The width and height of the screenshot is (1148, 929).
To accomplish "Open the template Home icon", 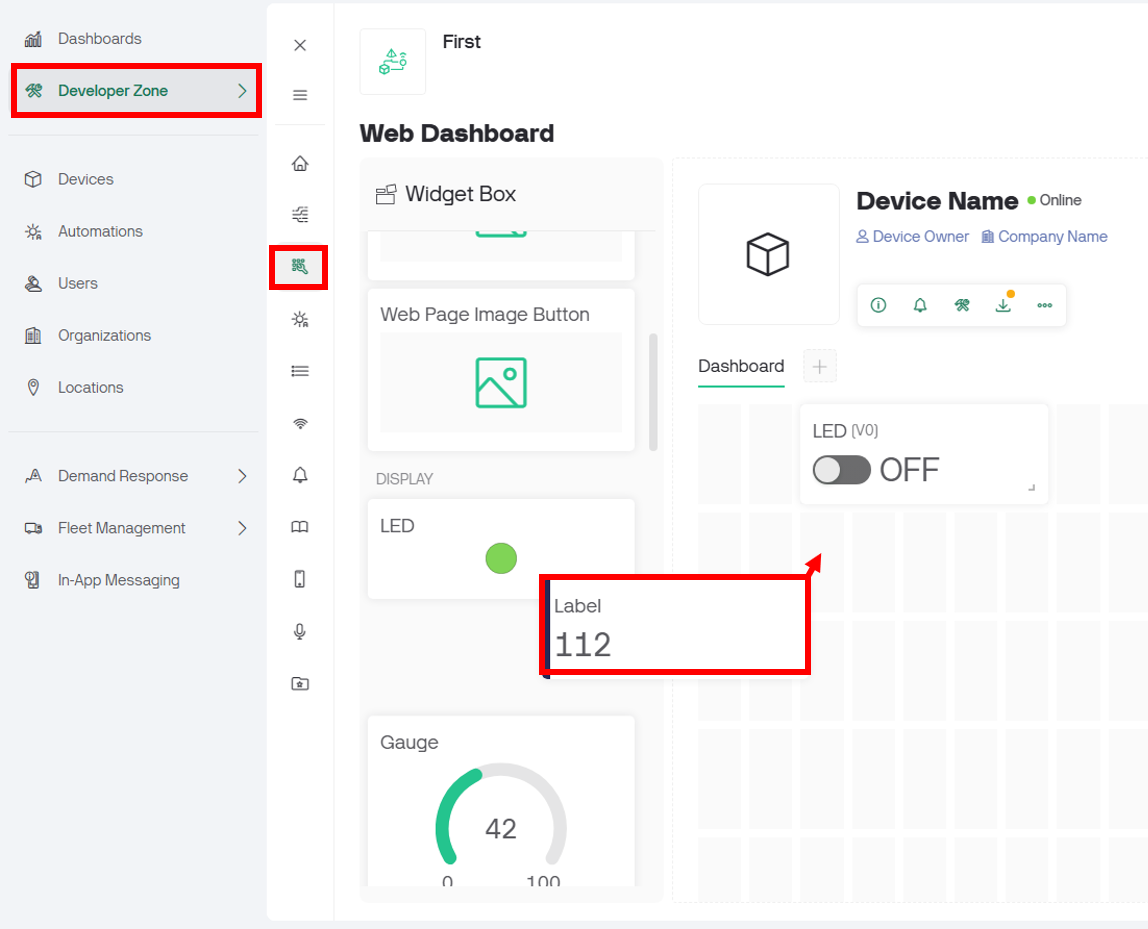I will click(x=299, y=163).
